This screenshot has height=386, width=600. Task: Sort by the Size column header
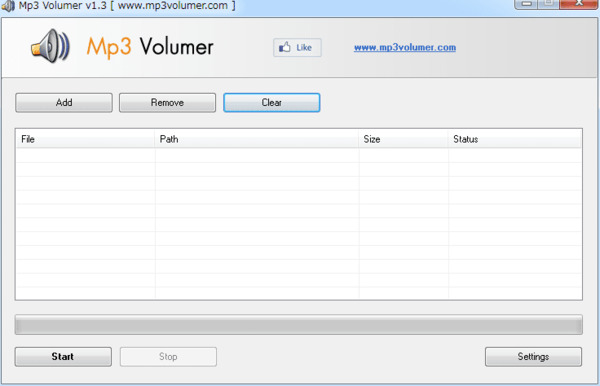(x=403, y=139)
